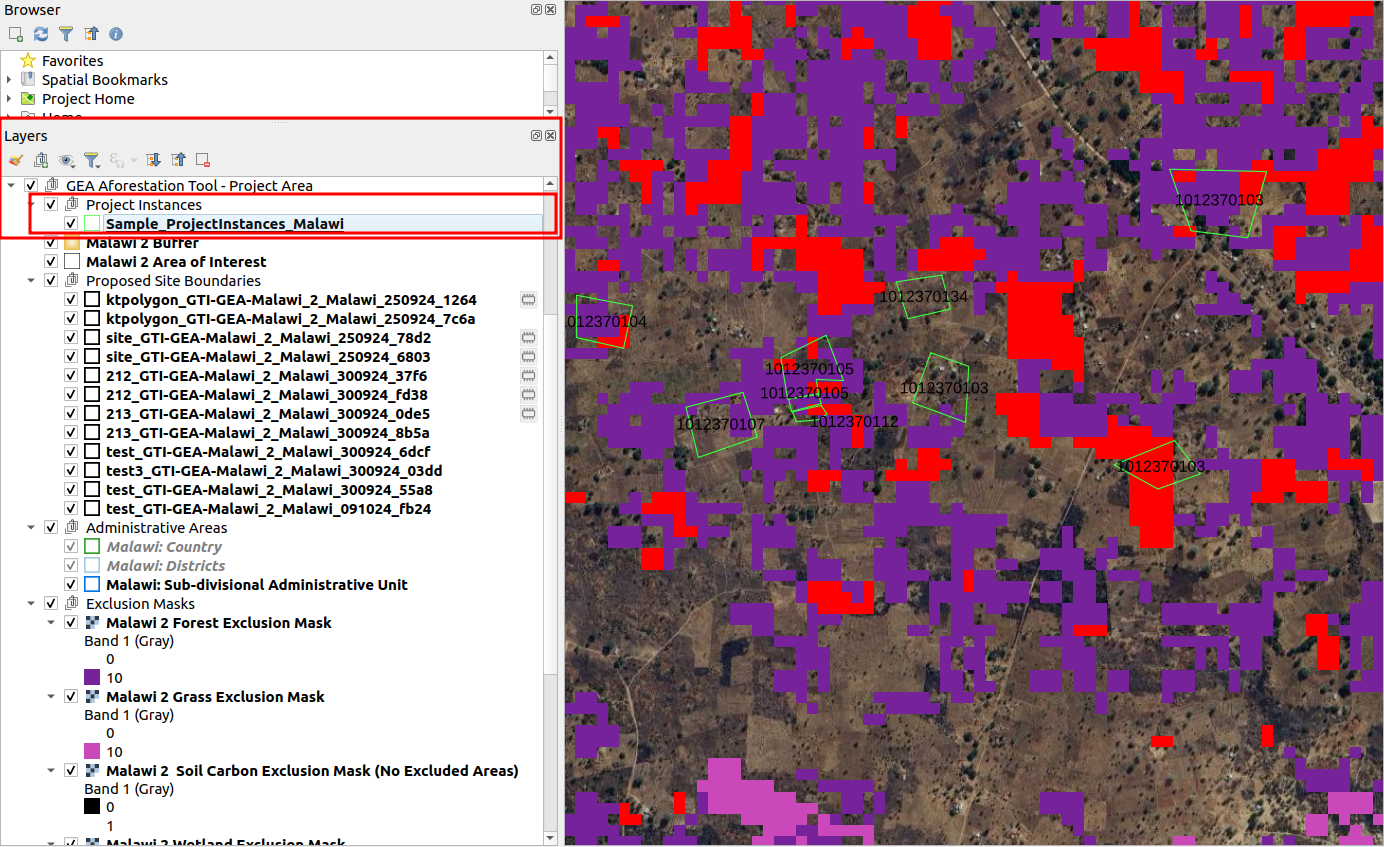Screen dimensions: 1384x847
Task: Click Browser panel scrollbar up arrow
Action: [x=550, y=57]
